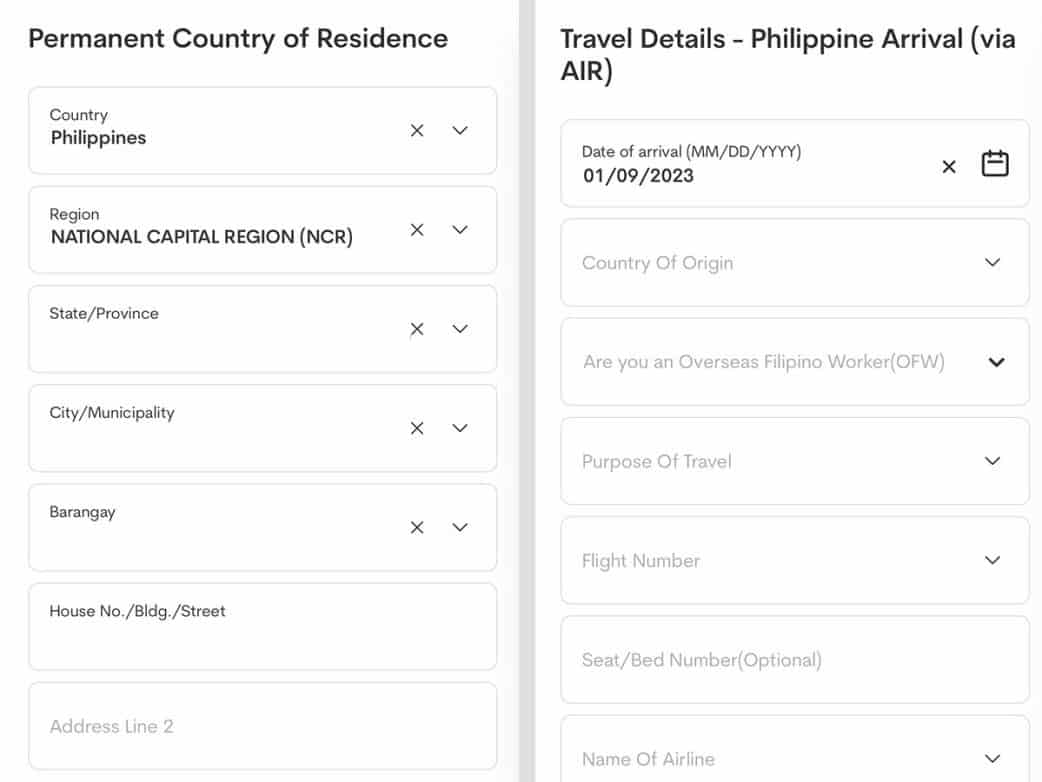
Task: Expand the Barangay dropdown chevron
Action: [x=460, y=527]
